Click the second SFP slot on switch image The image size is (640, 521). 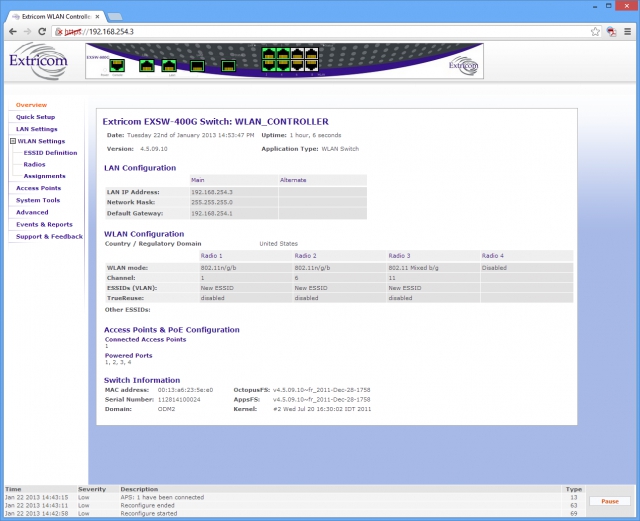228,66
